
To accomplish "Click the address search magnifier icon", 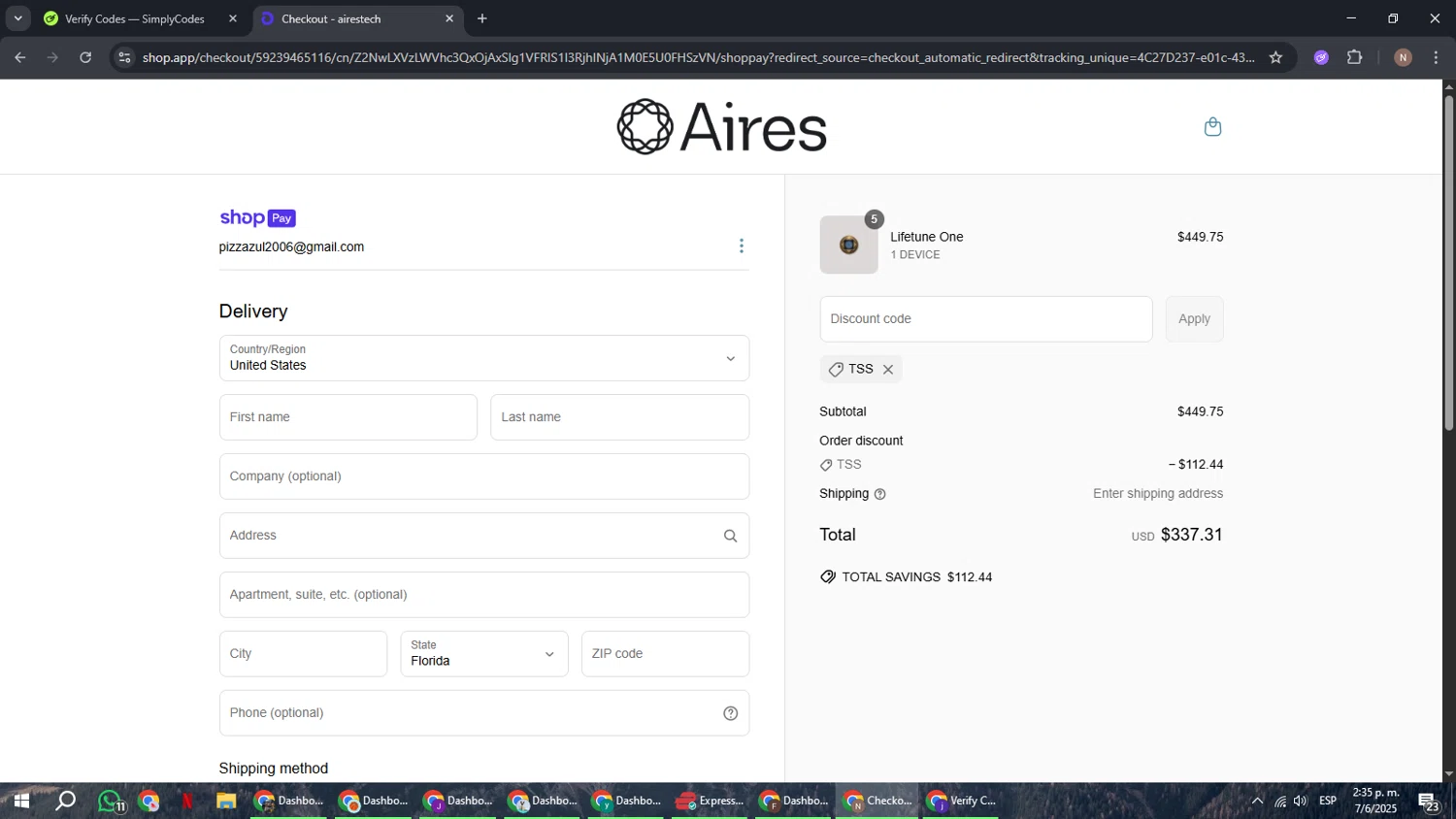I will click(x=730, y=536).
